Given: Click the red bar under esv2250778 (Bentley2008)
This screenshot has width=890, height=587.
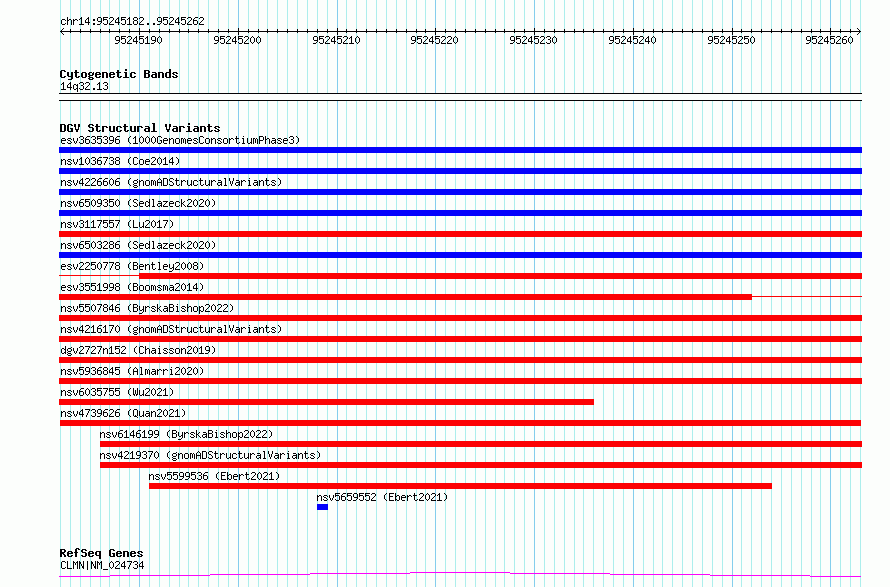Looking at the screenshot, I should tap(501, 276).
